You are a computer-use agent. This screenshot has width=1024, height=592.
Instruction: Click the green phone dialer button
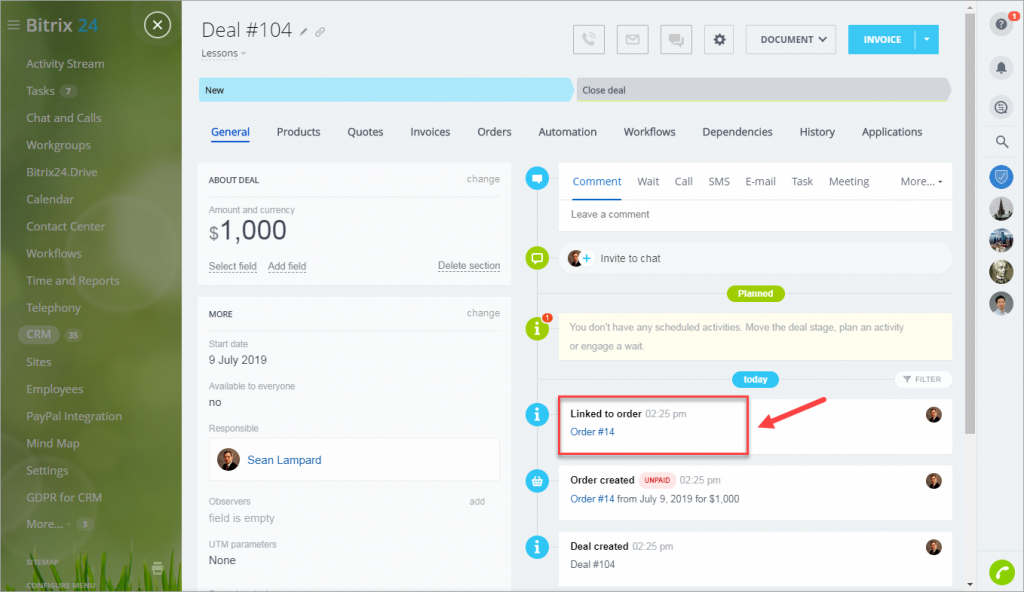point(1002,572)
